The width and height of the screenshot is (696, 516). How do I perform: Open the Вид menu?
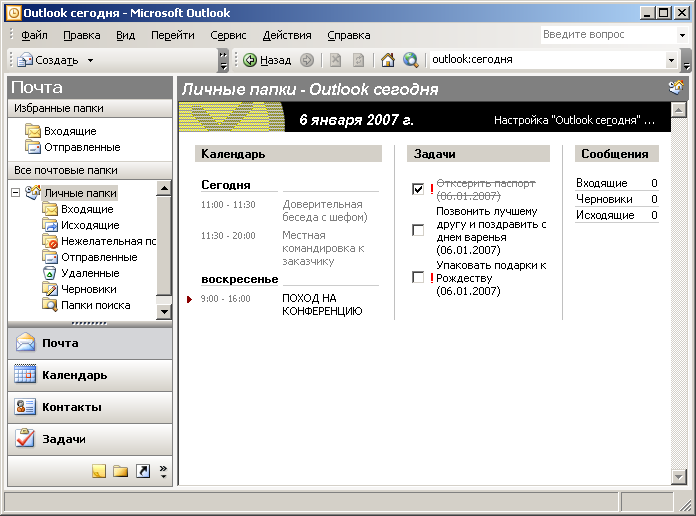click(x=126, y=35)
